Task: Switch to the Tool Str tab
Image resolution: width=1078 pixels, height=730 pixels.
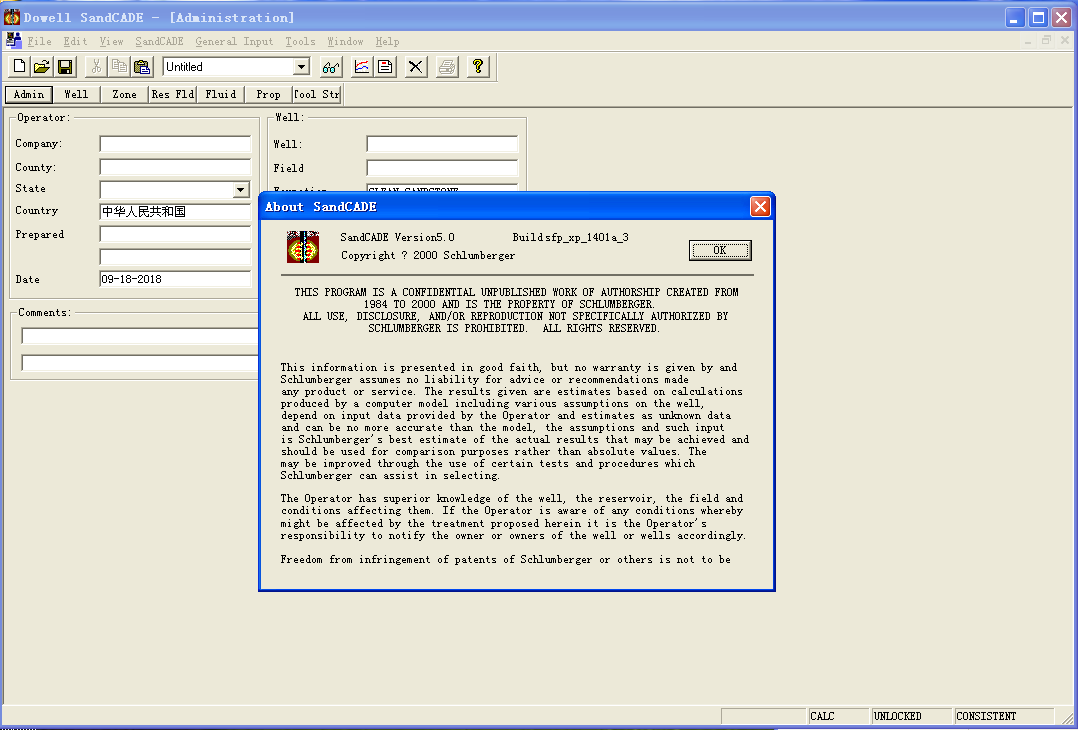Action: coord(316,94)
